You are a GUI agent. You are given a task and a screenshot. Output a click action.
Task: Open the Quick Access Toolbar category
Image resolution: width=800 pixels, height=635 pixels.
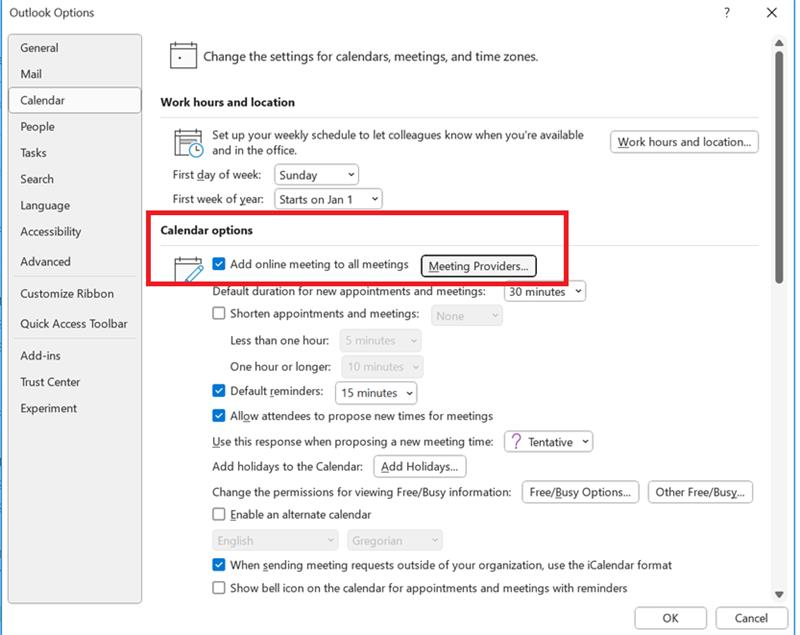(x=74, y=324)
